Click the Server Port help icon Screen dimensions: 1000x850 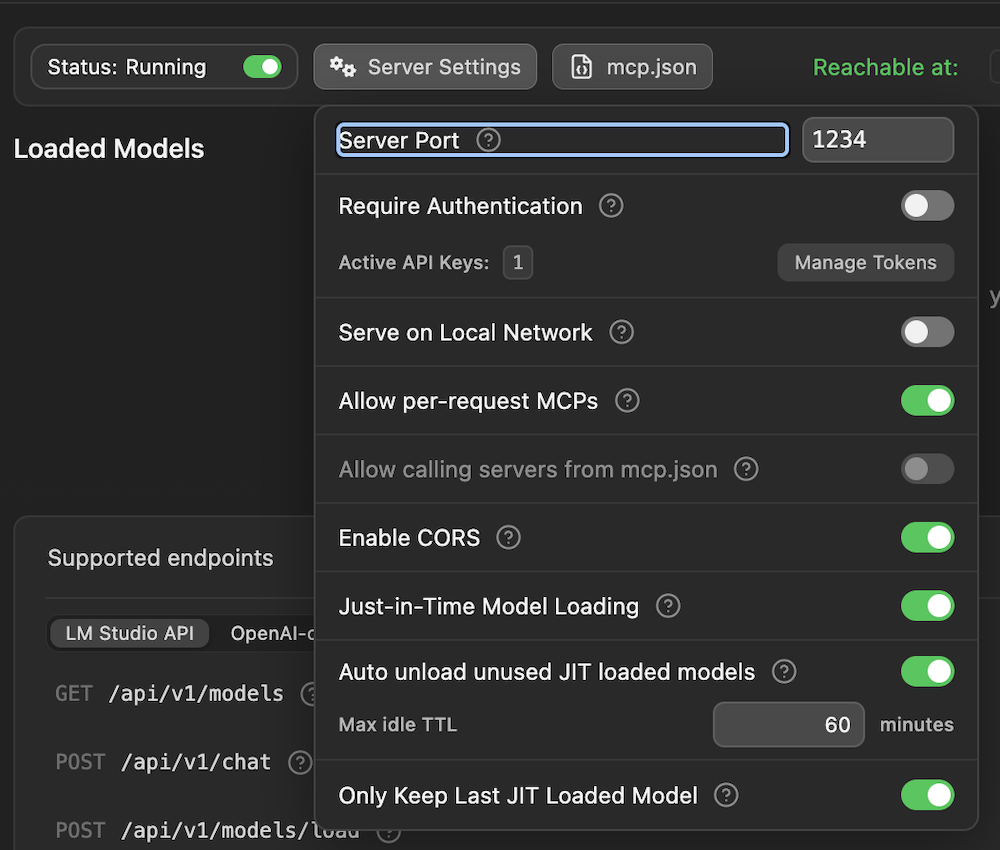tap(489, 140)
